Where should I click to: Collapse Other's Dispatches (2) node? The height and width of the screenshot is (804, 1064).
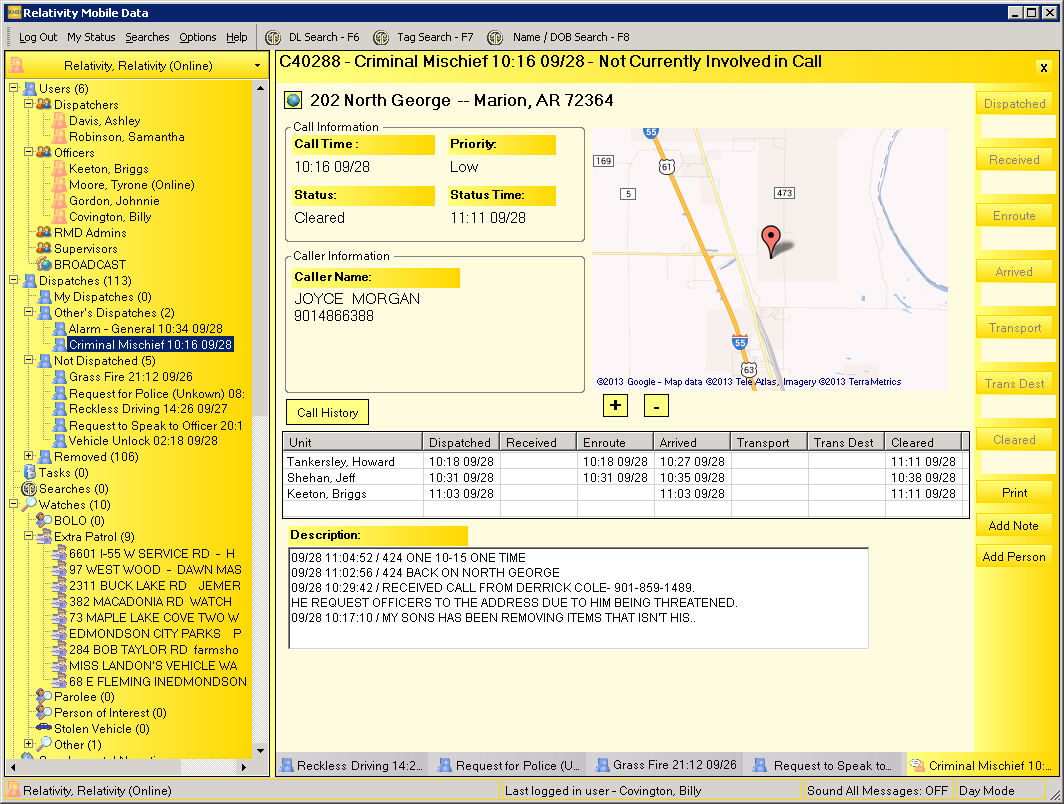click(x=28, y=312)
